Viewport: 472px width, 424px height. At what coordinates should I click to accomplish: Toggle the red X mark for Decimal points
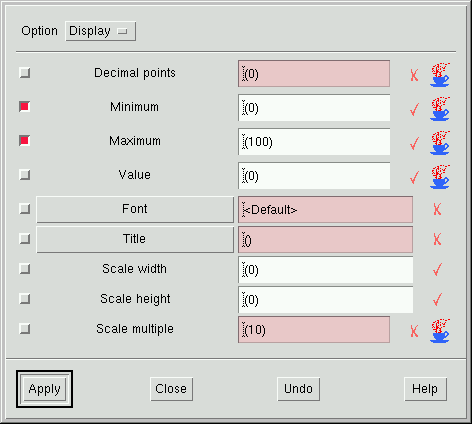414,75
